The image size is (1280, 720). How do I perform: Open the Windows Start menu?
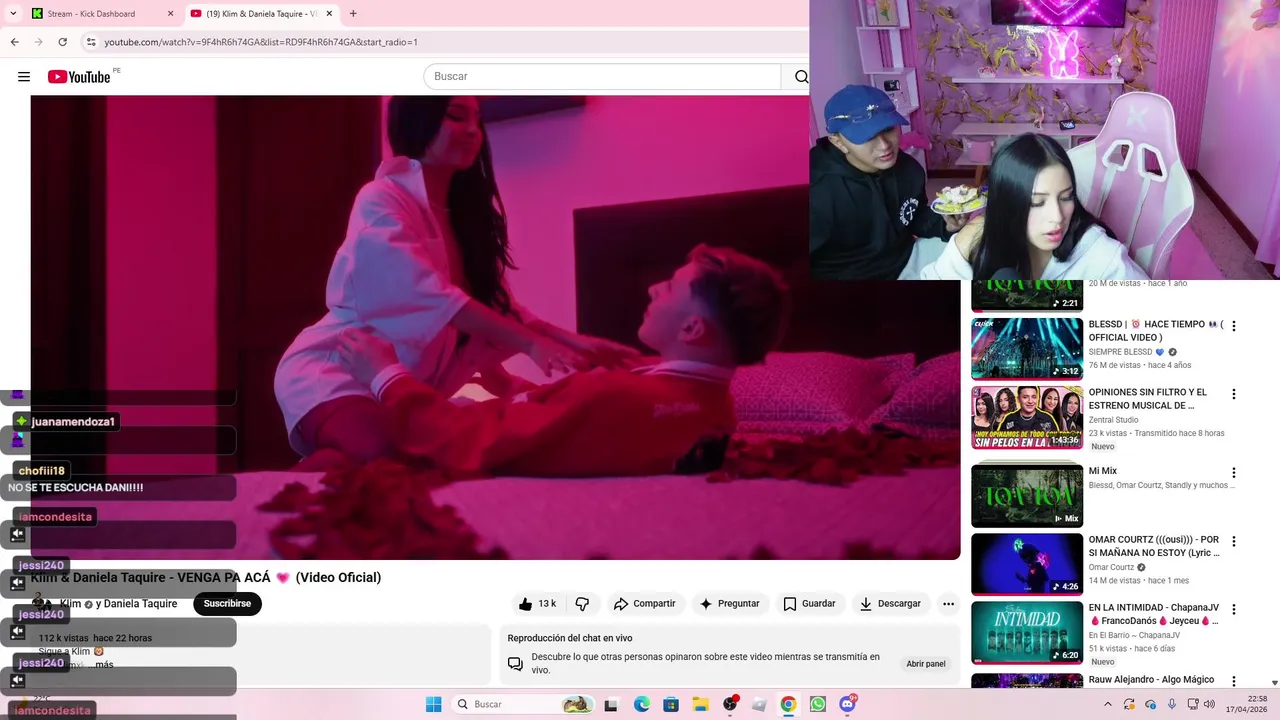(433, 704)
